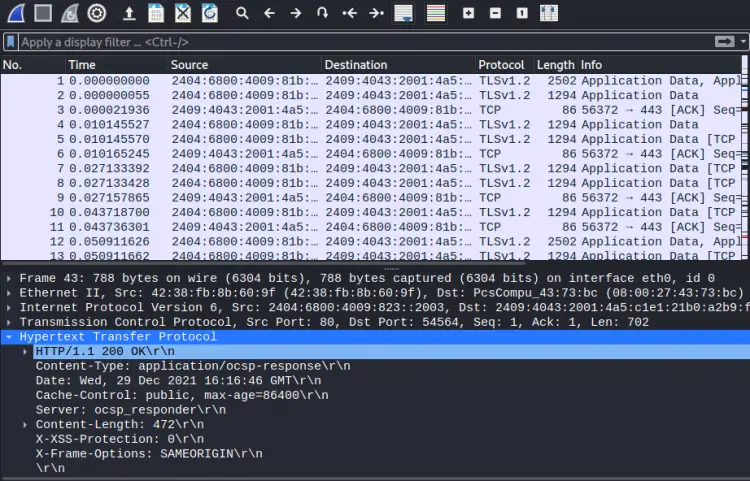Image resolution: width=750 pixels, height=481 pixels.
Task: Select packet 8 at time 0.027133428
Action: [371, 183]
